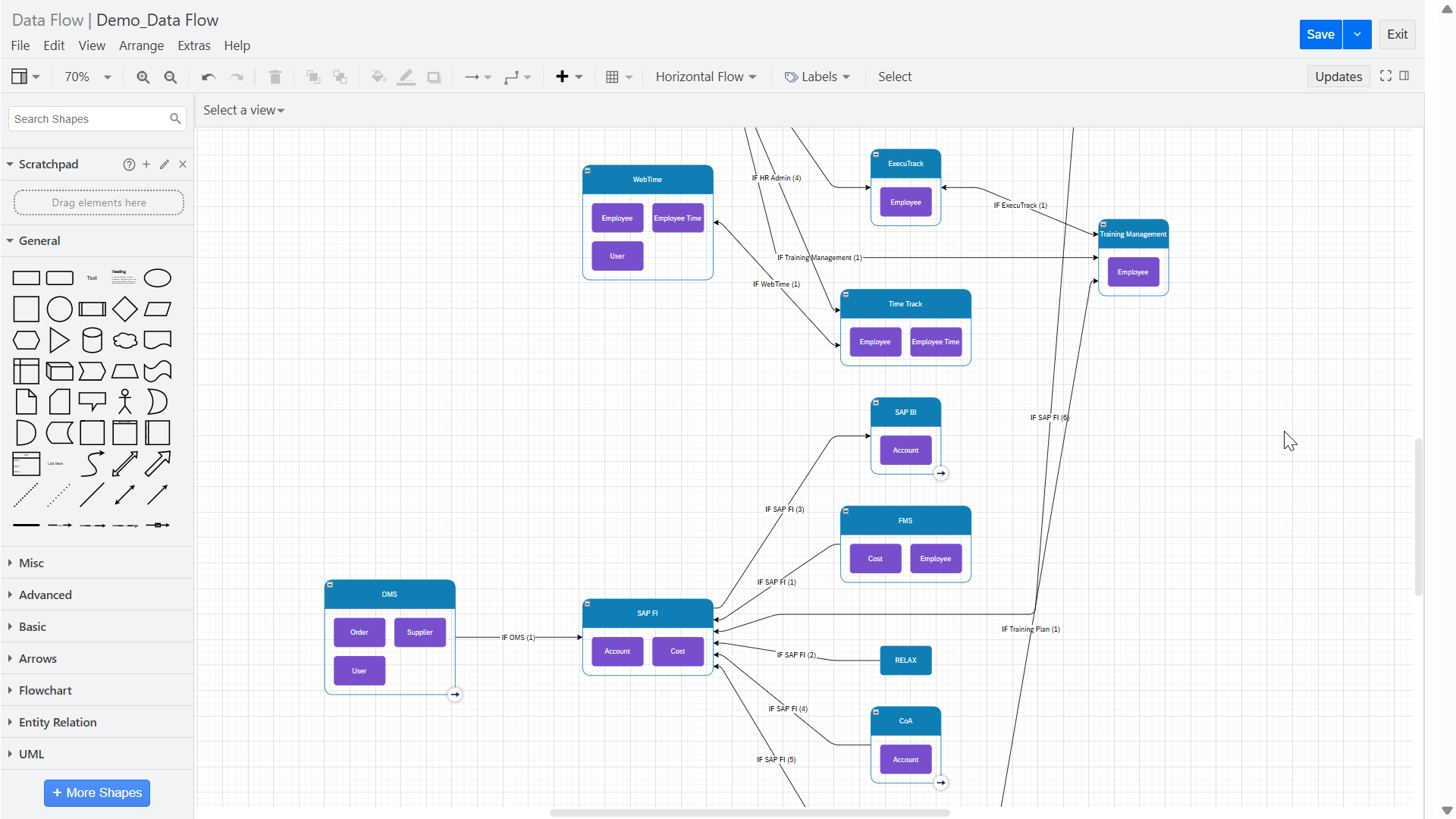Click the More Shapes button
The width and height of the screenshot is (1456, 819).
pyautogui.click(x=97, y=792)
